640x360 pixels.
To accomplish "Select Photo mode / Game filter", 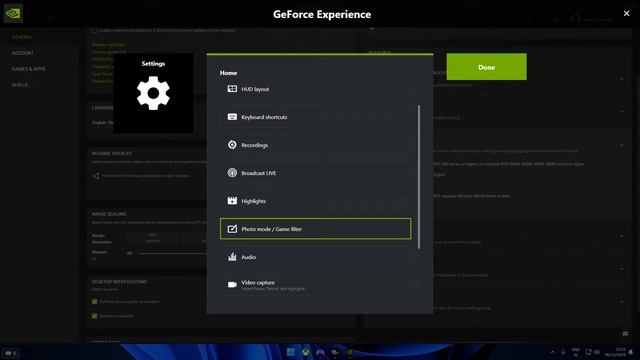I will [x=315, y=229].
